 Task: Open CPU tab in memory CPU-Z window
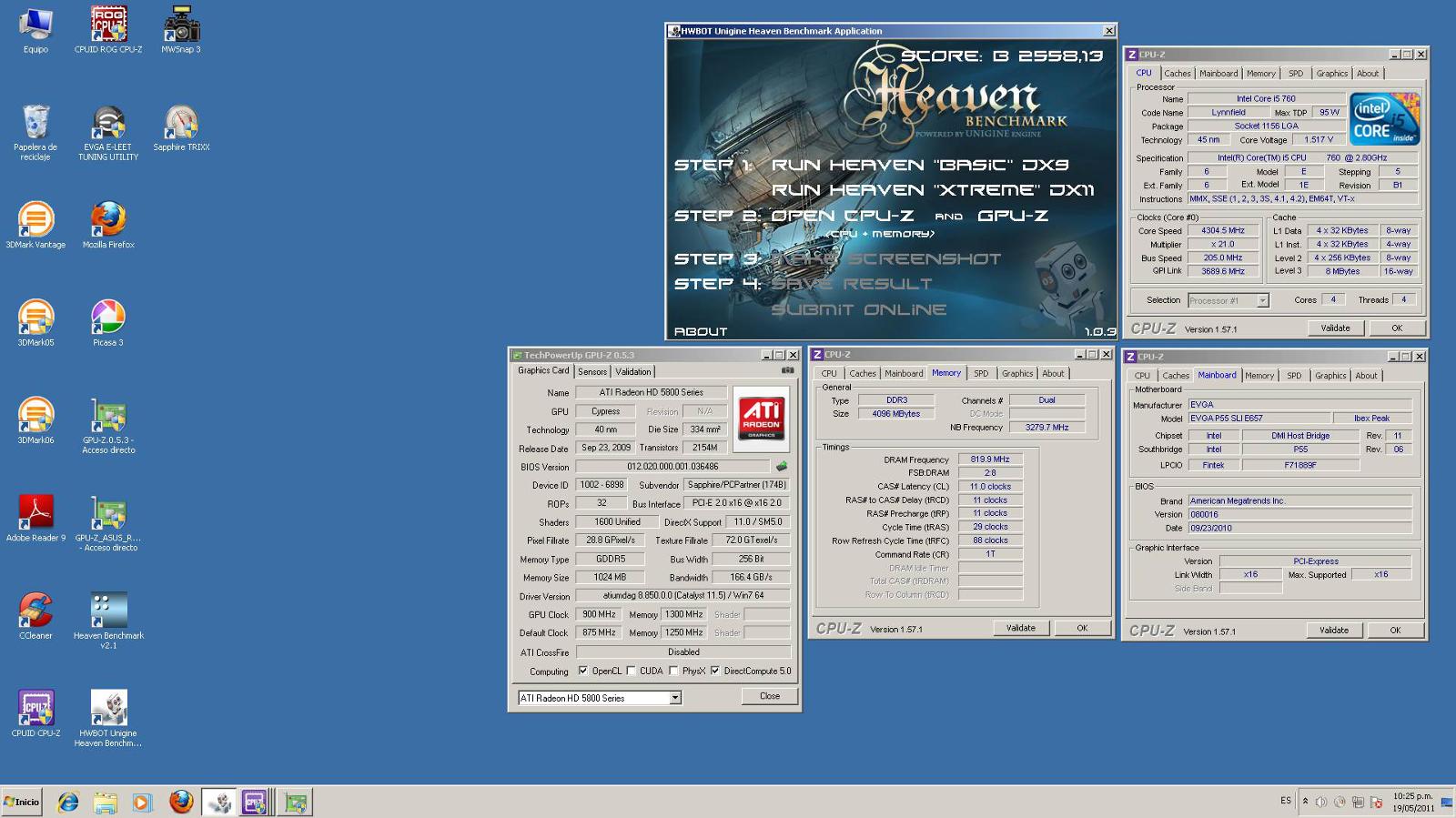(829, 373)
